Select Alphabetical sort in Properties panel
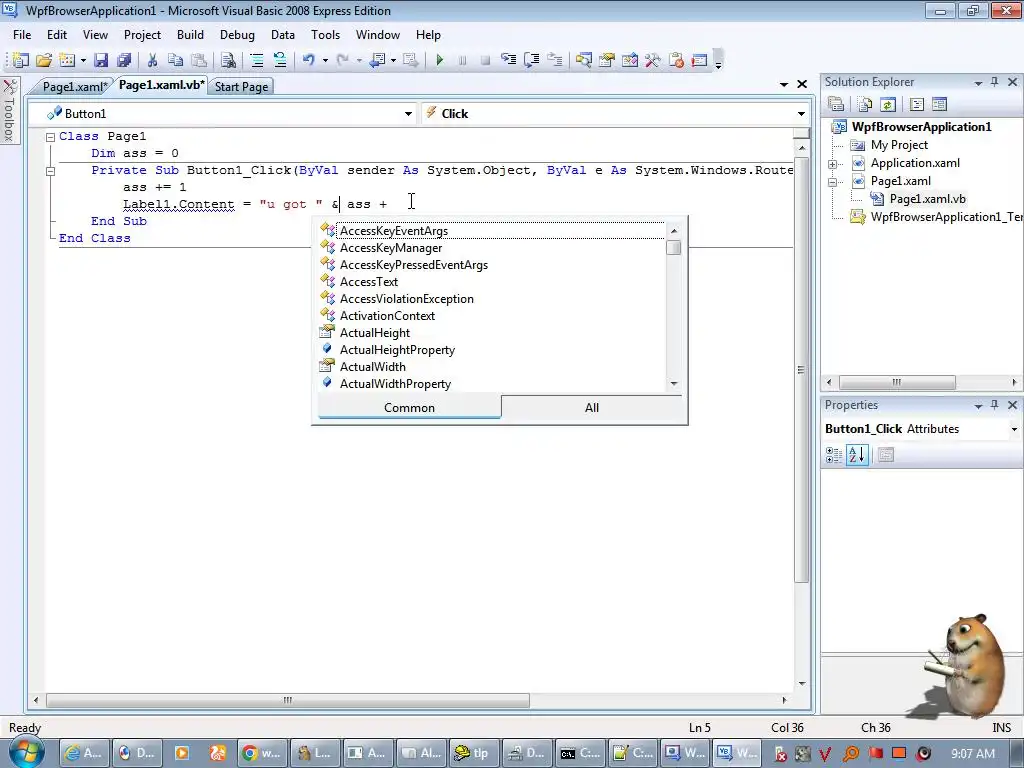Image resolution: width=1024 pixels, height=768 pixels. (857, 455)
